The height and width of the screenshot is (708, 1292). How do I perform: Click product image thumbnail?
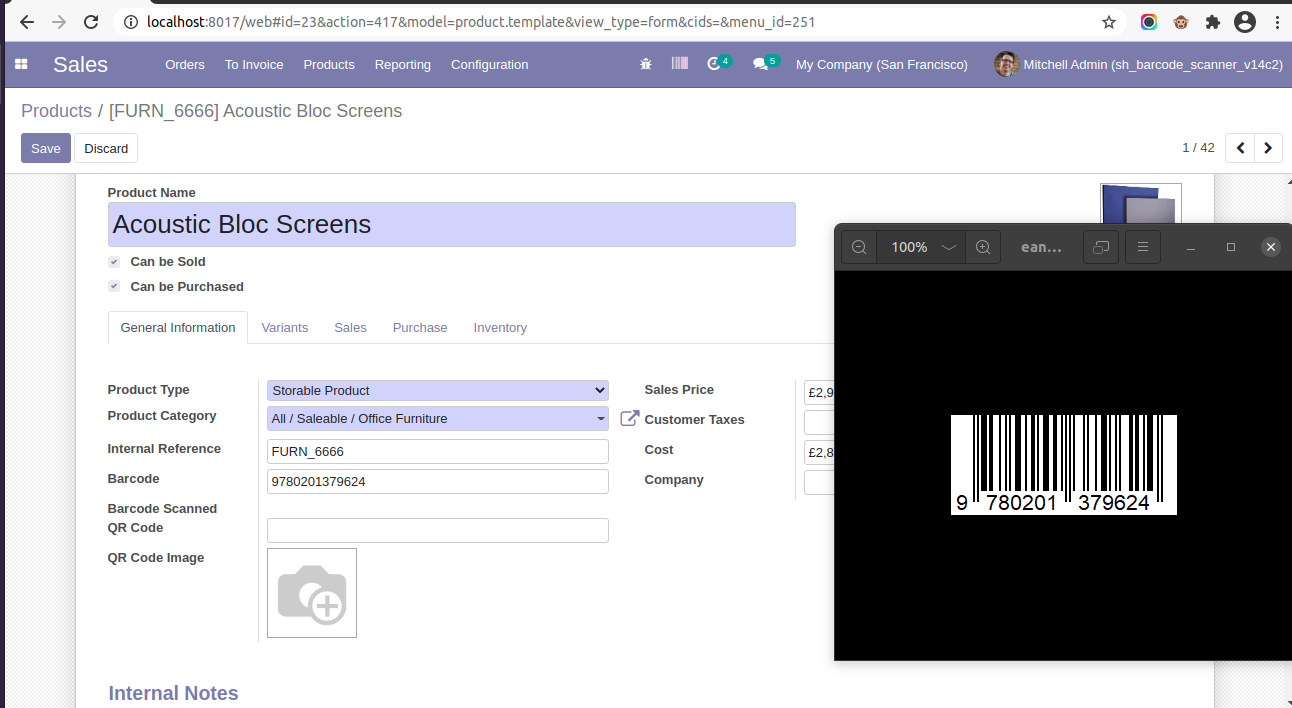pyautogui.click(x=1140, y=203)
